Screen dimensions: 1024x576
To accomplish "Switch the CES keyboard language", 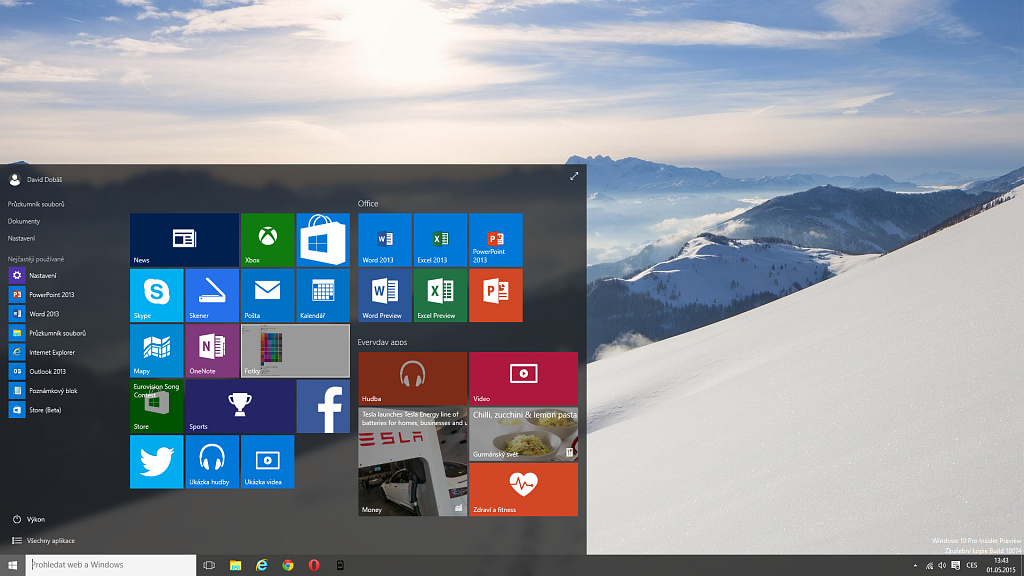I will [972, 566].
